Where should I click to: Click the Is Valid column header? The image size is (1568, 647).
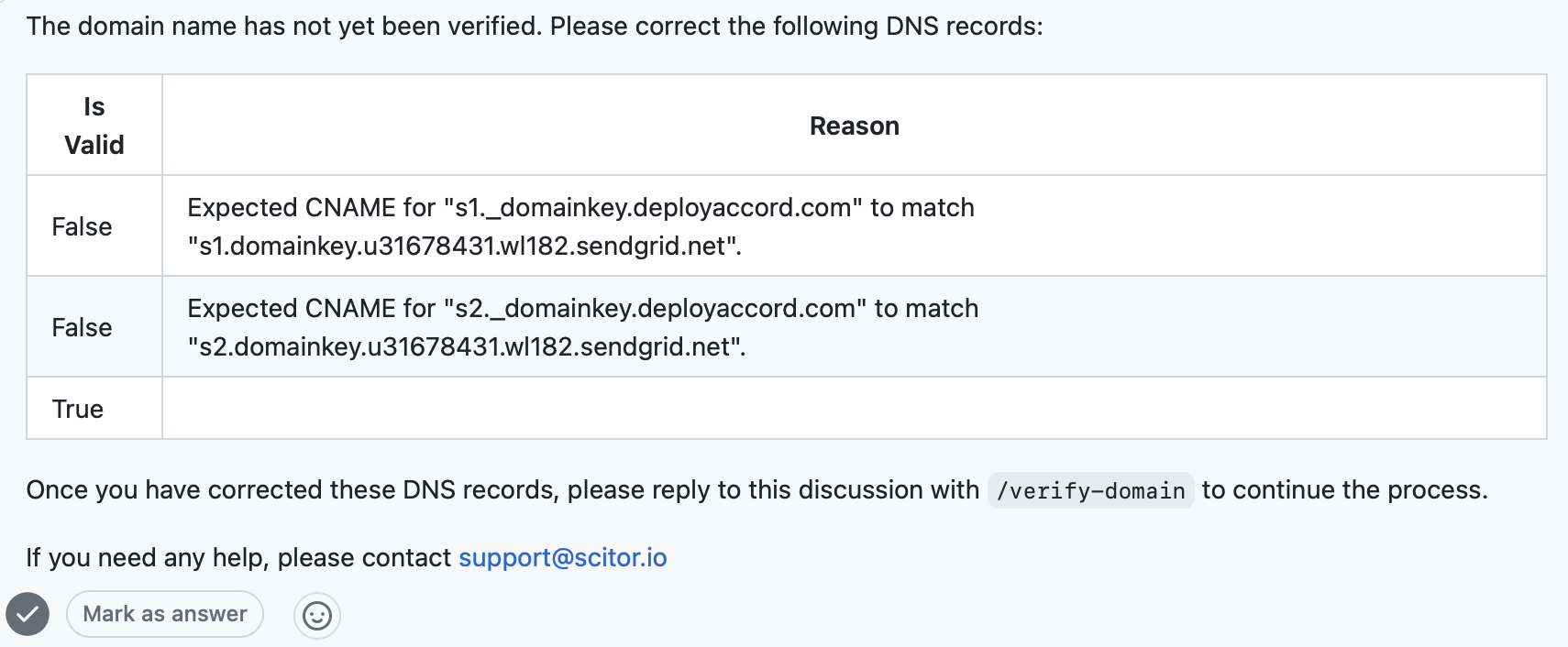(94, 126)
